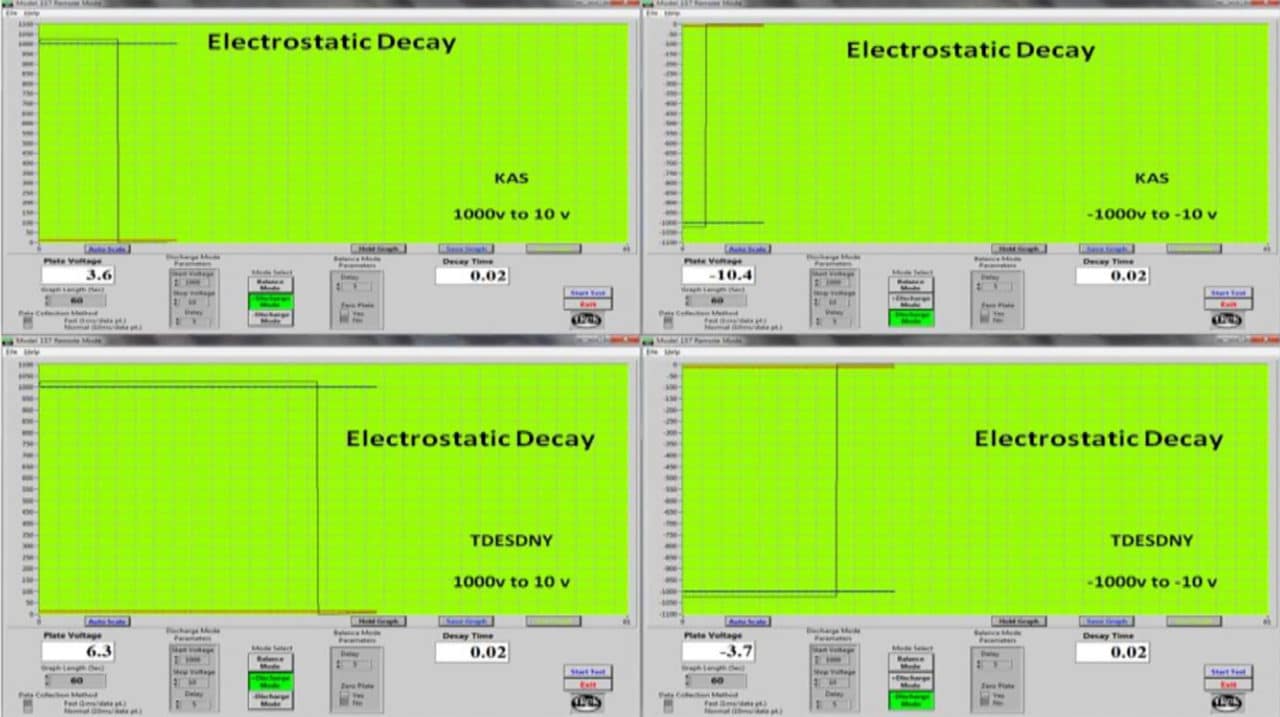The image size is (1280, 717).
Task: Click the Plate Voltage field showing -3.7
Action: [719, 652]
